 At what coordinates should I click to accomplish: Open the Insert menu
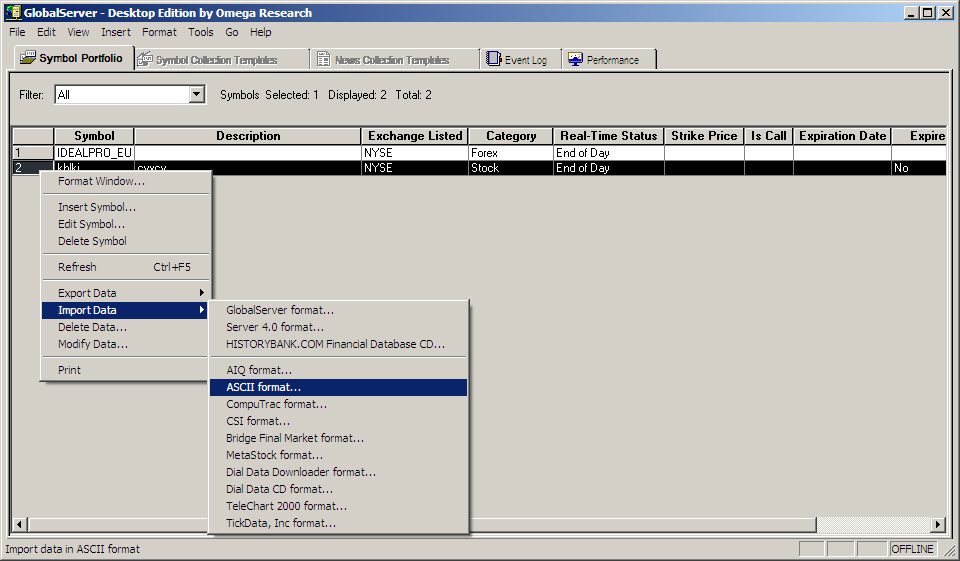116,32
